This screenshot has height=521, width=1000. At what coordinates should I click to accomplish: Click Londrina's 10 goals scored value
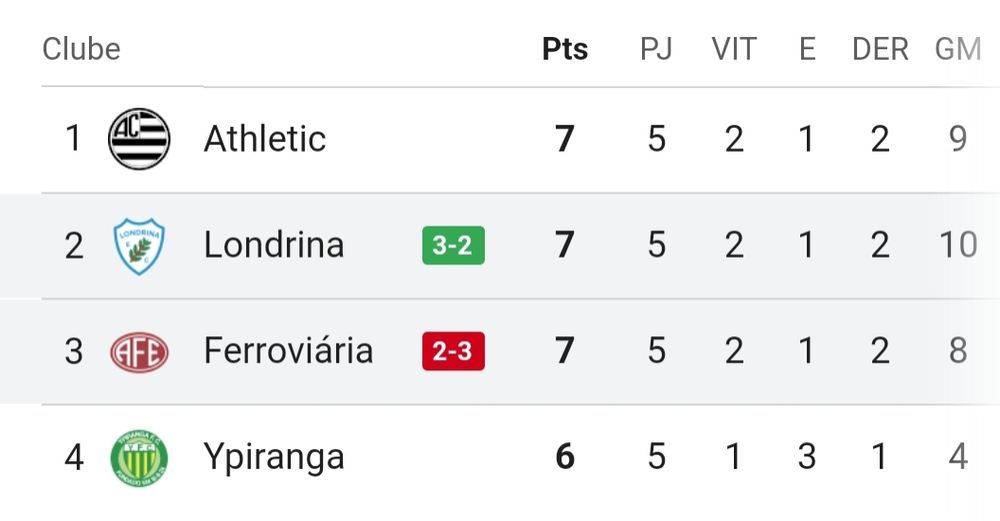tap(958, 245)
